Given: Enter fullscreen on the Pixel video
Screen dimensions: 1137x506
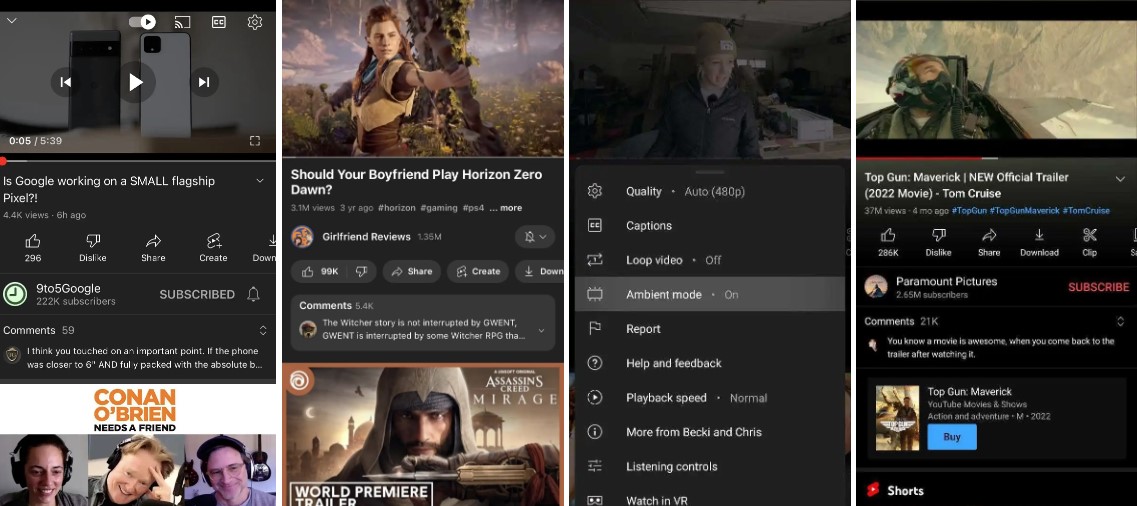Looking at the screenshot, I should [255, 141].
